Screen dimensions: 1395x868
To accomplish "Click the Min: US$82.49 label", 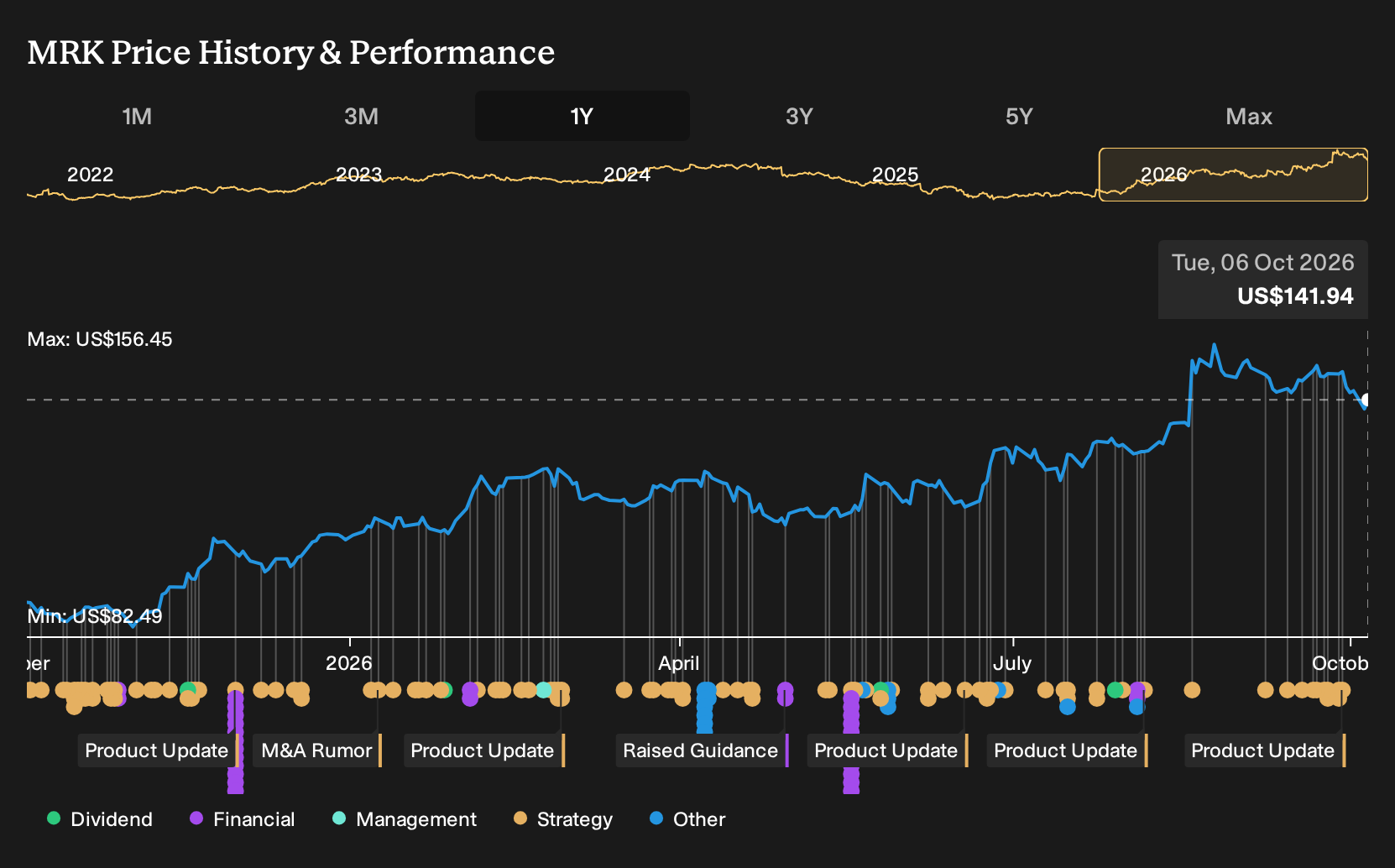I will [95, 616].
